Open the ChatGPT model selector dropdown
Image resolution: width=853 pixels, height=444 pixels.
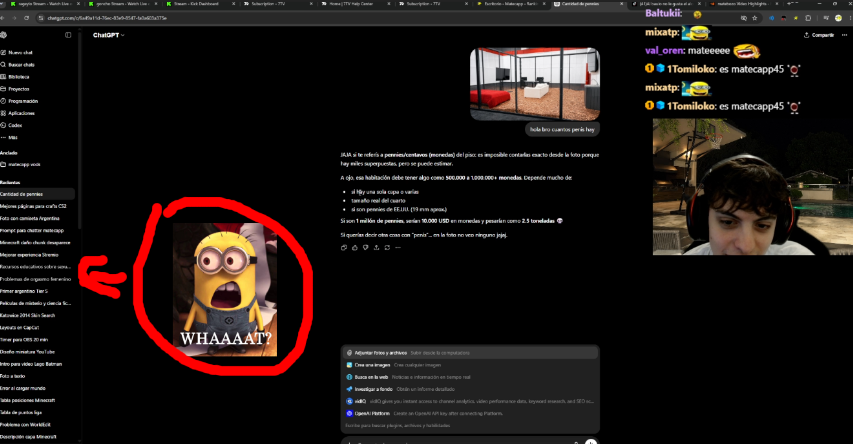(x=108, y=35)
